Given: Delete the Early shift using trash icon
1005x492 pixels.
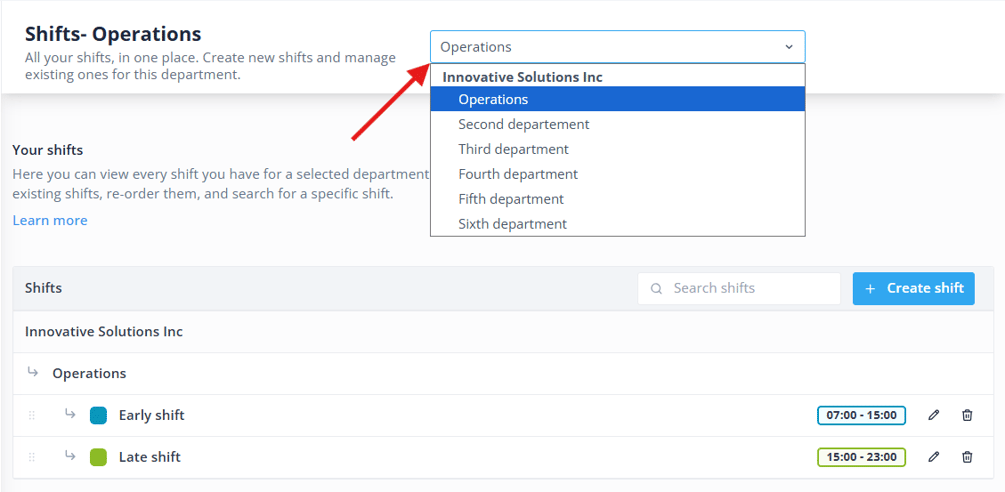Looking at the screenshot, I should [x=967, y=415].
